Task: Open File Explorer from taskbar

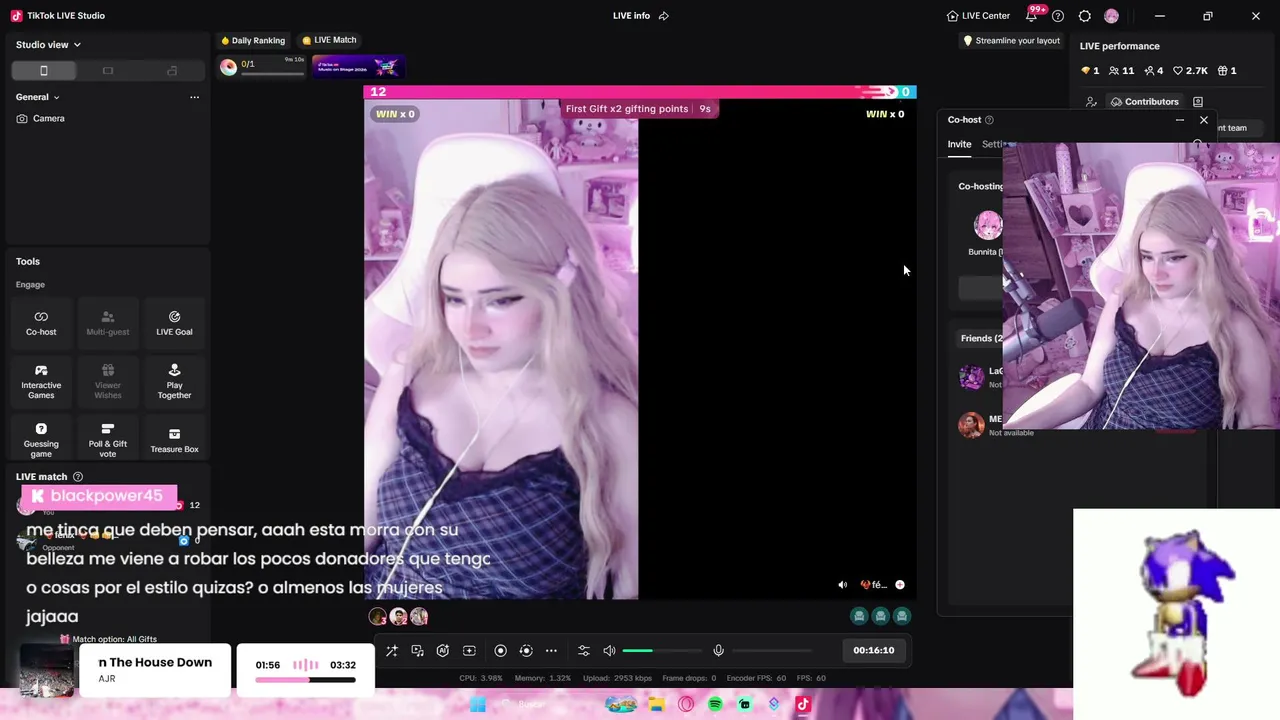Action: pyautogui.click(x=656, y=705)
